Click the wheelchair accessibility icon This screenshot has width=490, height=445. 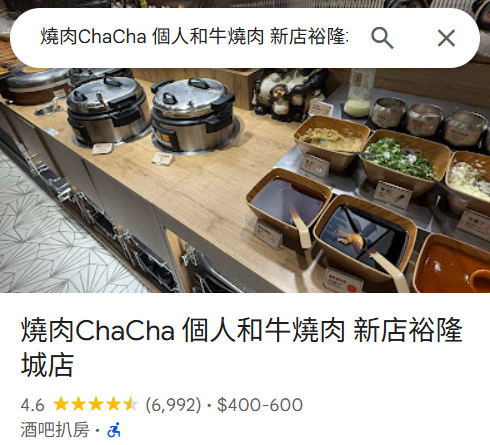coord(114,430)
